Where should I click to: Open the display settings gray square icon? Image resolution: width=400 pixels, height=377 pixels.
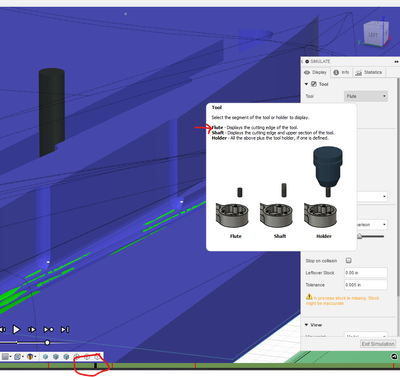5,357
